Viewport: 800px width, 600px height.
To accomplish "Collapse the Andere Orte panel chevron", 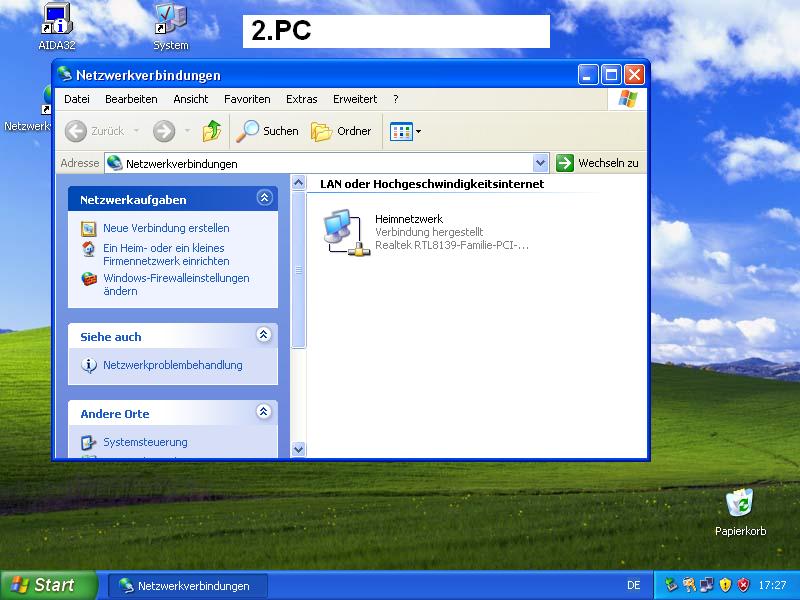I will (x=263, y=411).
